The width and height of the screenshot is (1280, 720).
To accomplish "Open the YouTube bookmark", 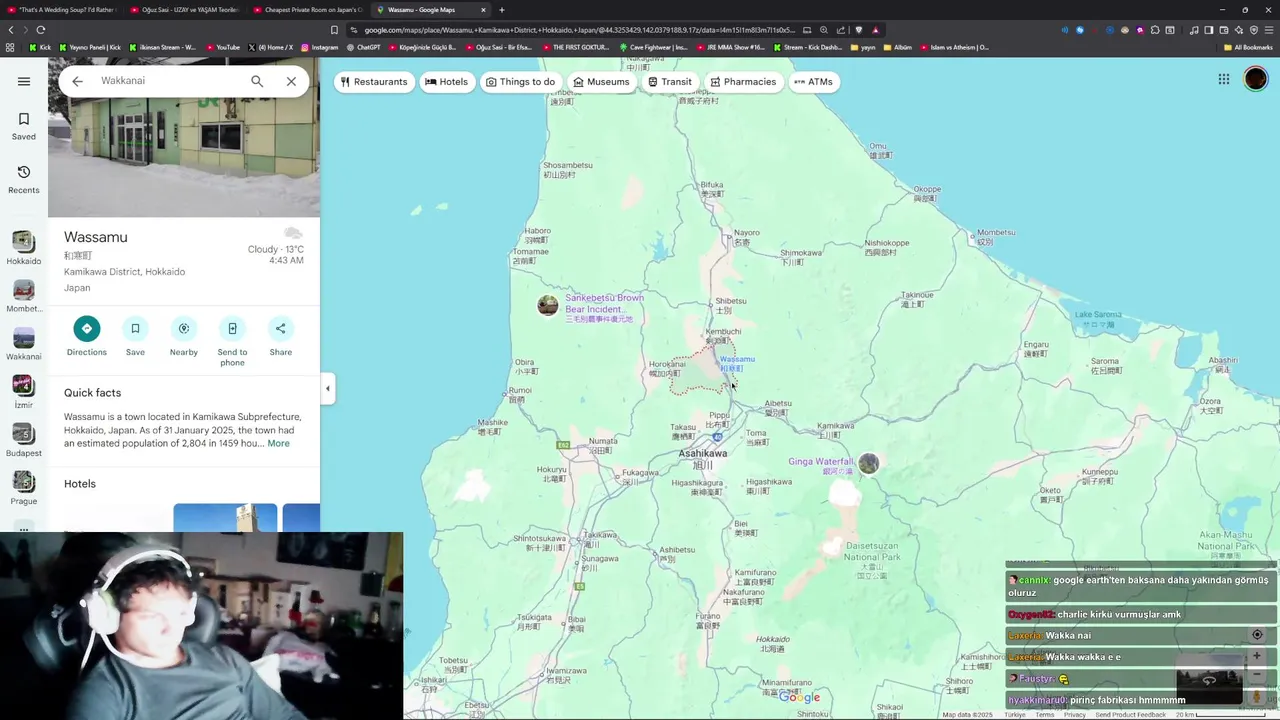I will (223, 47).
